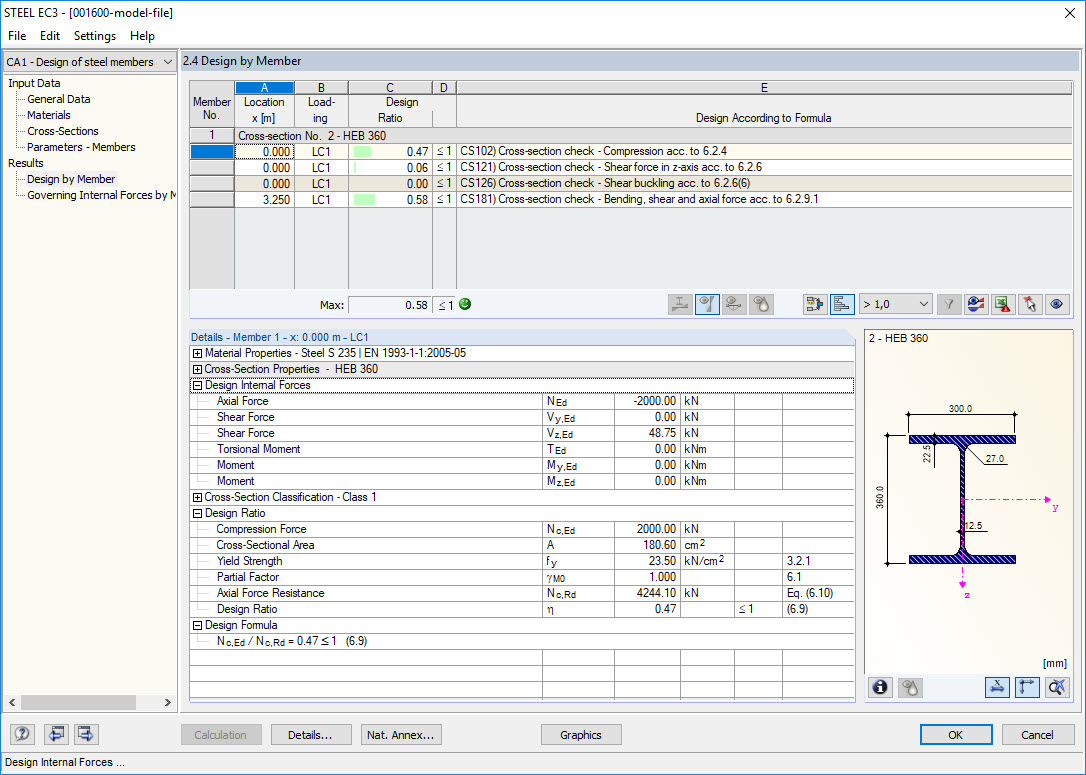
Task: Click the help question mark icon
Action: click(21, 734)
